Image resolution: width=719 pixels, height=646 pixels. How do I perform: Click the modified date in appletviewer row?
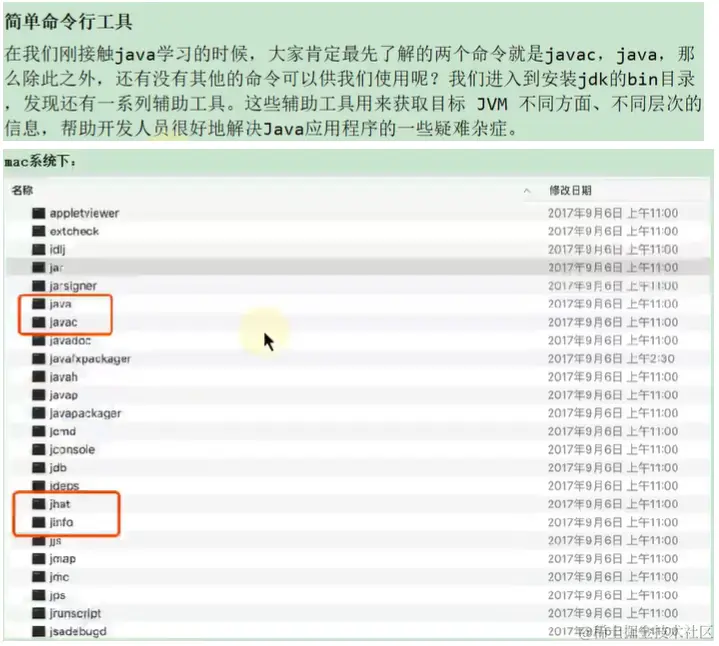click(613, 213)
